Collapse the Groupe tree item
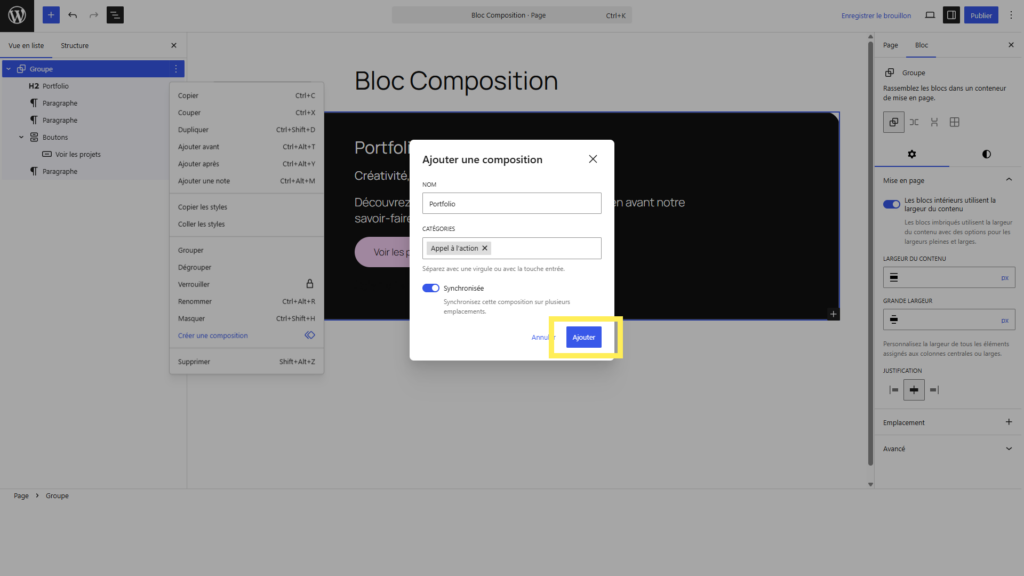Image resolution: width=1024 pixels, height=576 pixels. pyautogui.click(x=8, y=69)
